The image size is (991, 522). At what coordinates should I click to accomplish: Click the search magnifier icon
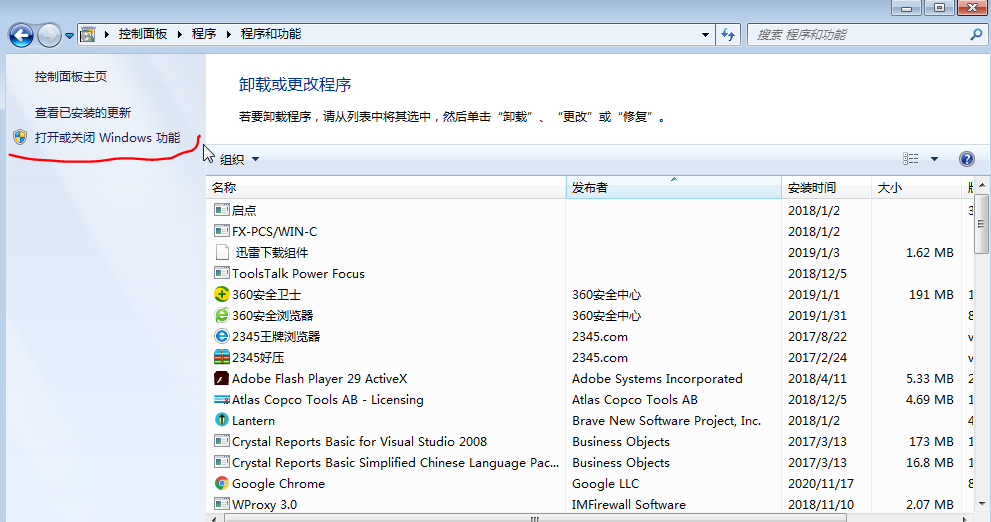(x=976, y=35)
